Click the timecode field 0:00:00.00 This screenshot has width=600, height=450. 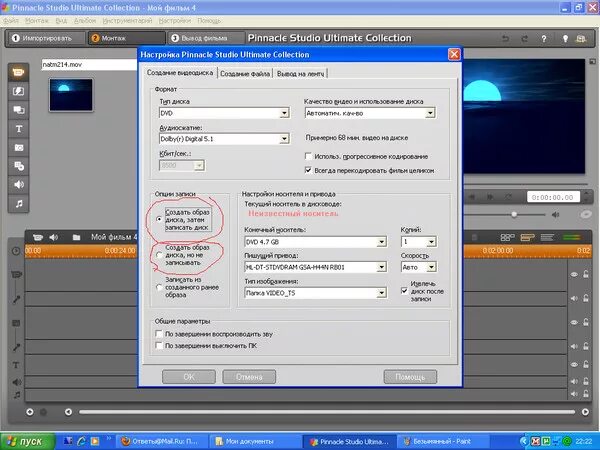coord(553,197)
